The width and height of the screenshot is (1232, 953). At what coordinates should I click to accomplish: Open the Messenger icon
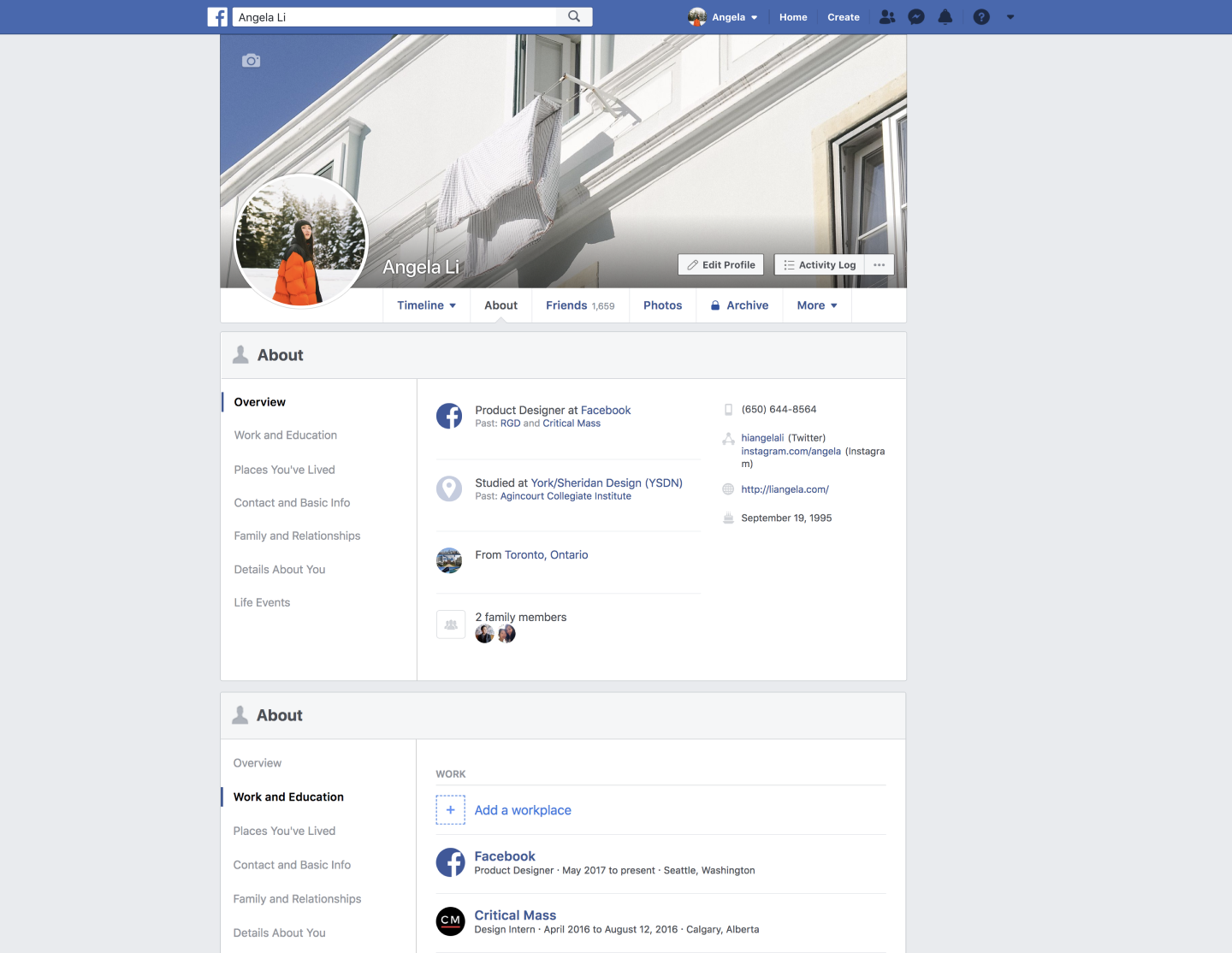click(916, 17)
